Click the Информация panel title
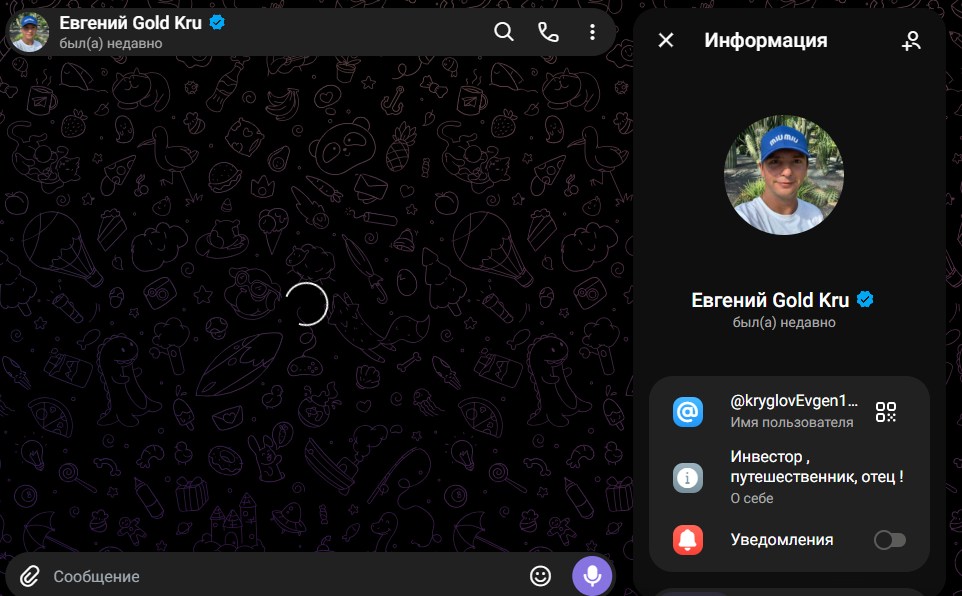The height and width of the screenshot is (596, 962). [x=766, y=41]
